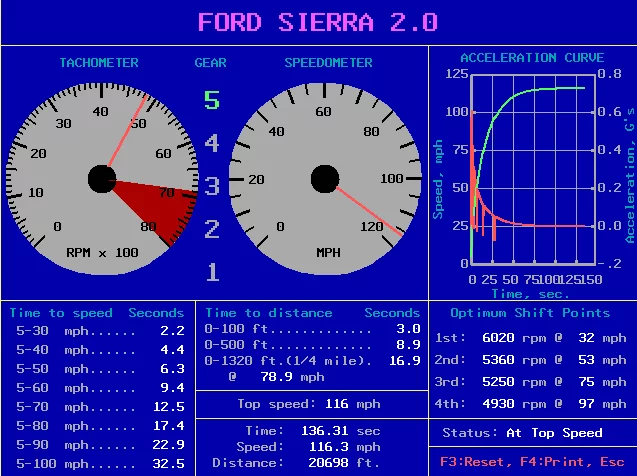Select the 1st gear 6020 rpm row
Image resolution: width=637 pixels, height=476 pixels.
point(531,338)
